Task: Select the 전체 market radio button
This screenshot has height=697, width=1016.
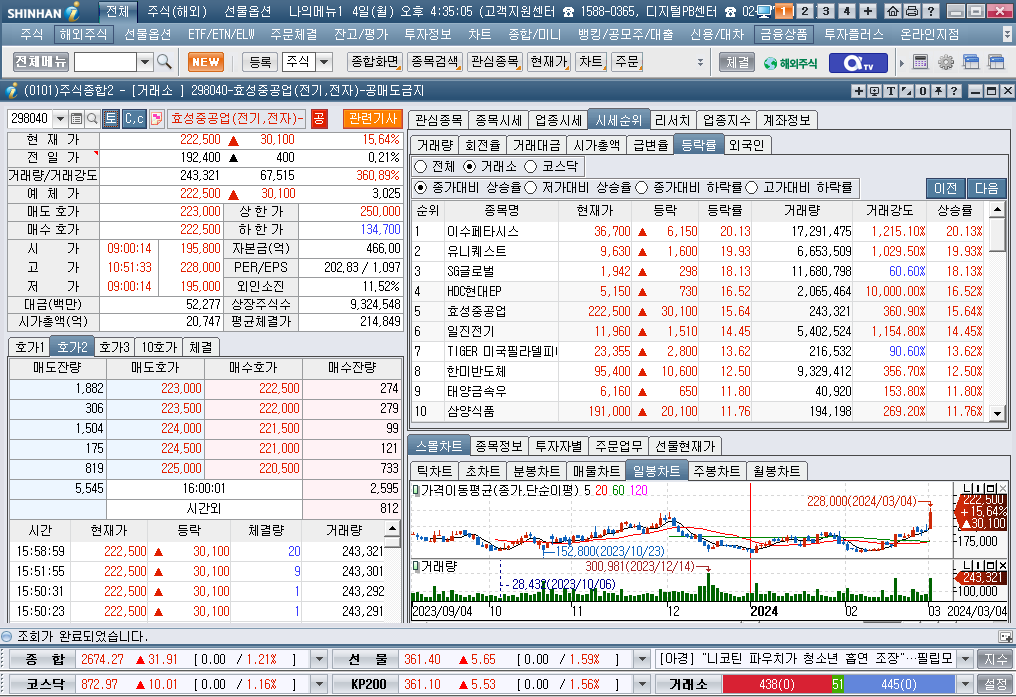Action: pos(421,166)
